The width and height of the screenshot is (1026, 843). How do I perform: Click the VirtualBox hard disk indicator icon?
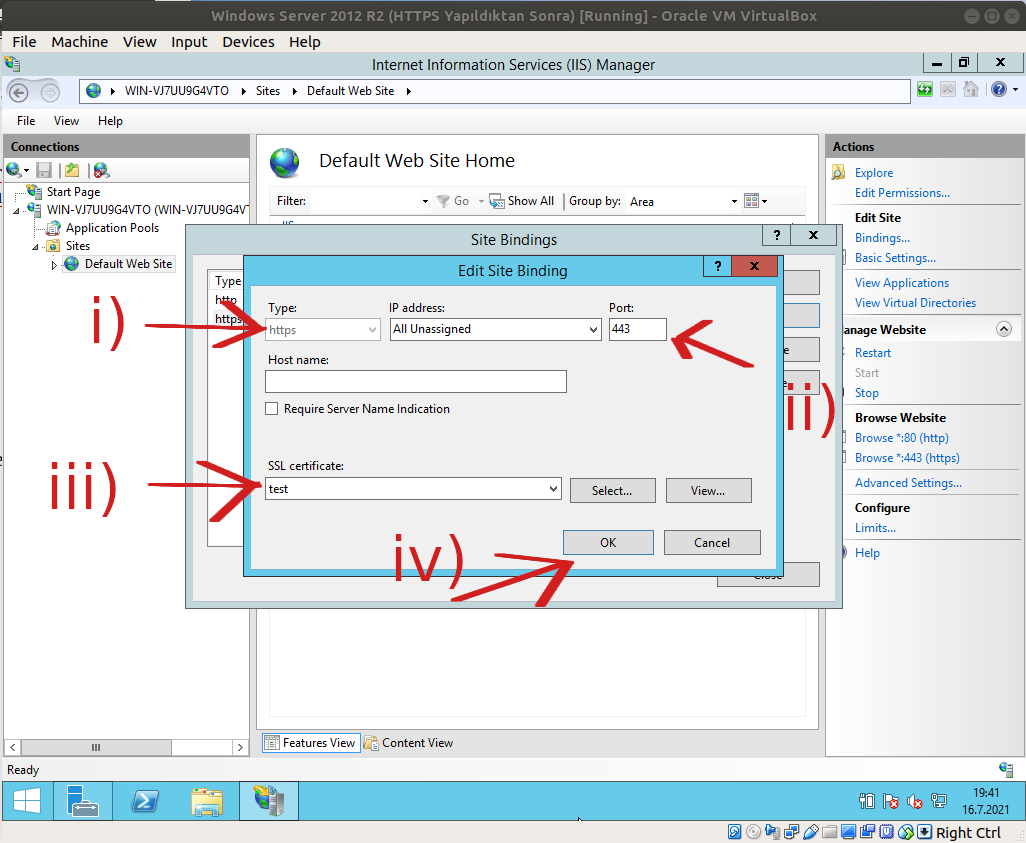(x=735, y=832)
